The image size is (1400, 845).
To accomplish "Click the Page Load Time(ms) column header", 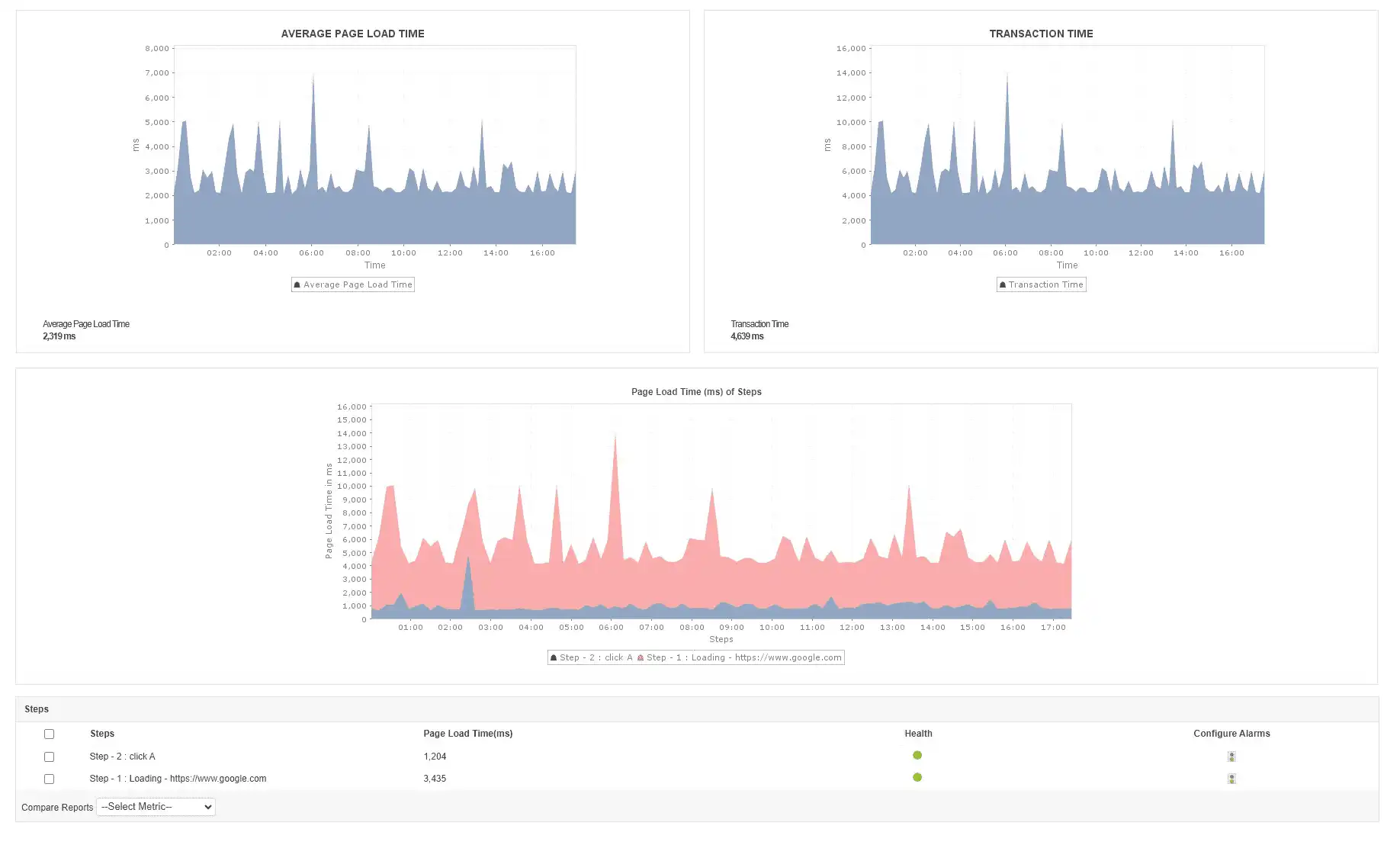I will tap(467, 733).
